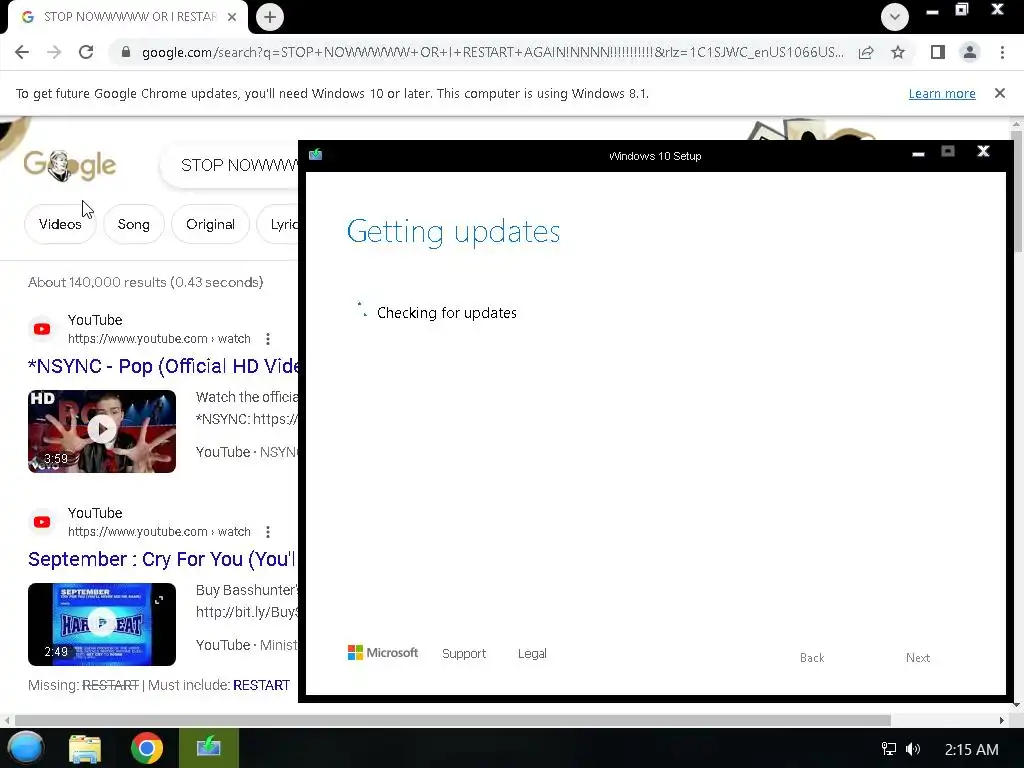Open options for September YouTube result
Screen dimensions: 1024x768
(x=268, y=532)
